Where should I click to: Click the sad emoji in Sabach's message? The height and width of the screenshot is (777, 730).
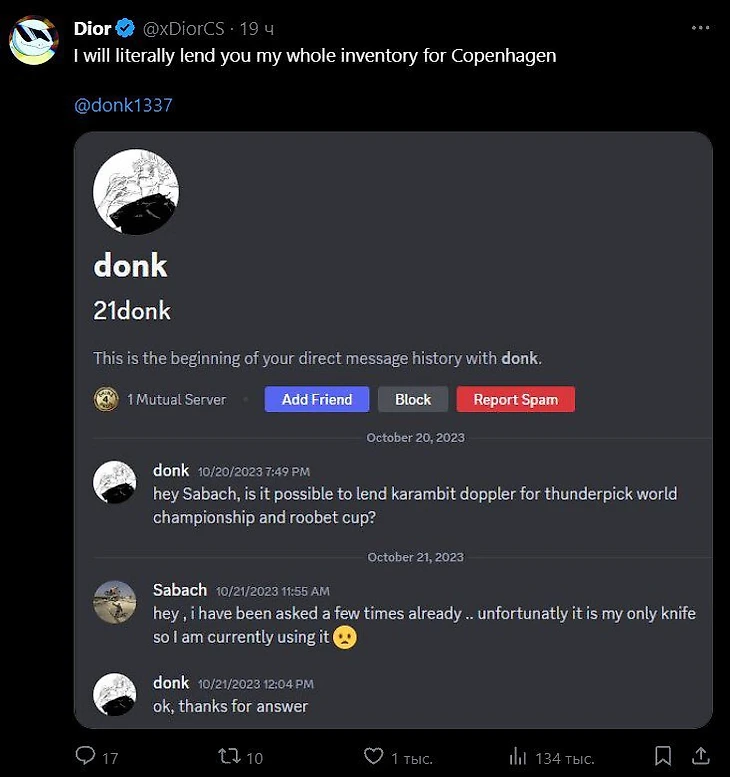(345, 637)
